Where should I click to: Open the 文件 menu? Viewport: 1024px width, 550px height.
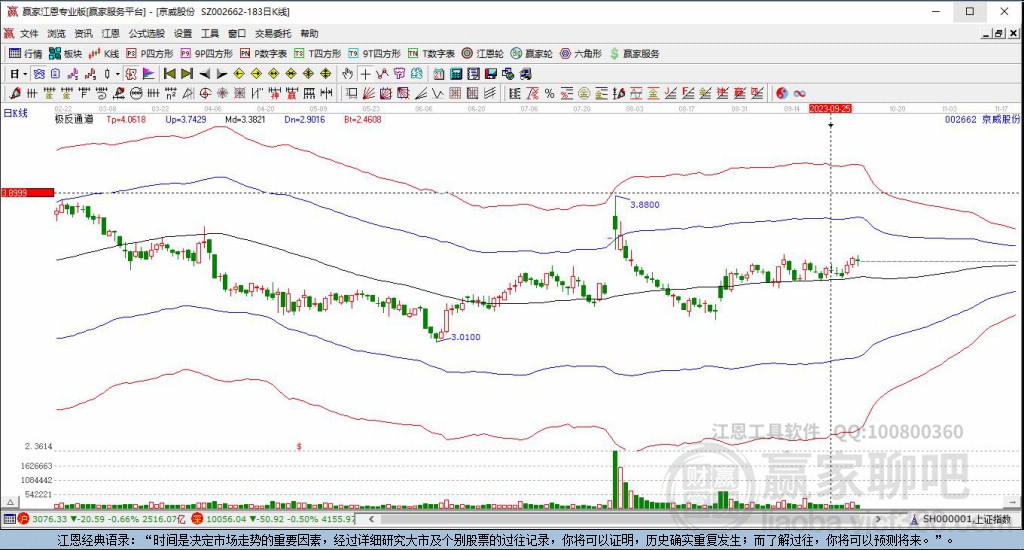click(29, 33)
